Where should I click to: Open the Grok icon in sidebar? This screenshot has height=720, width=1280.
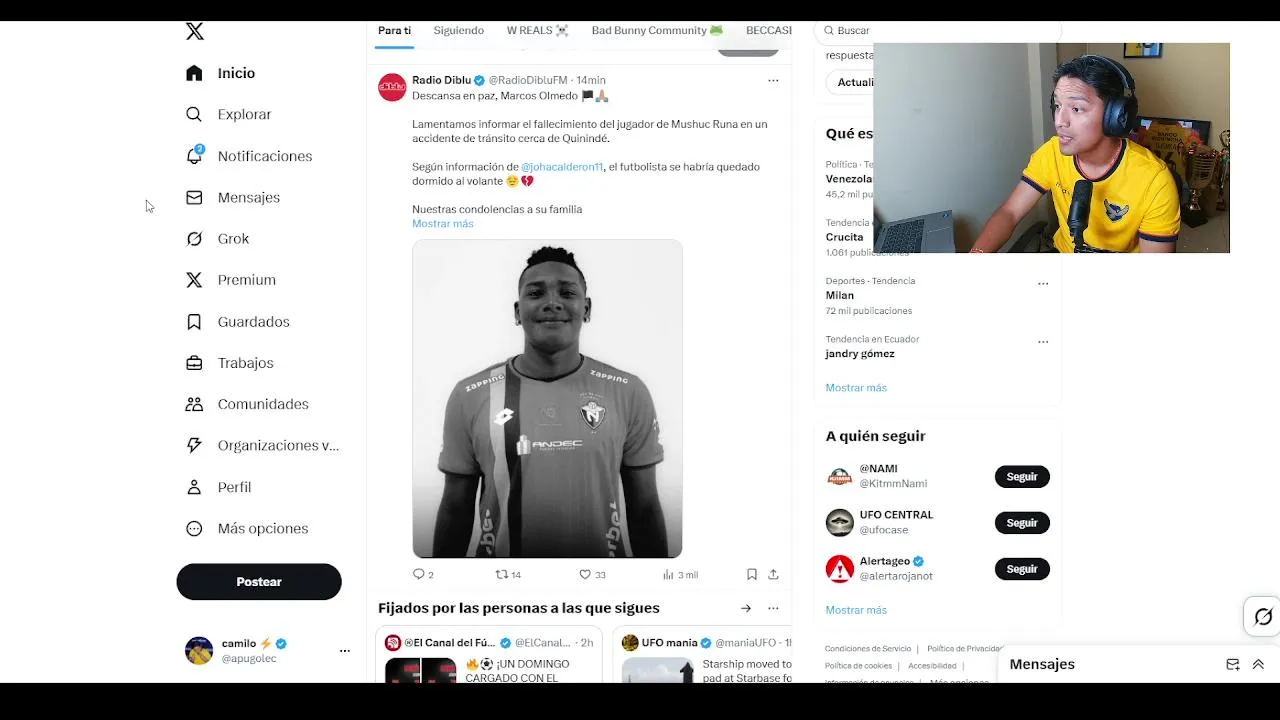point(195,239)
